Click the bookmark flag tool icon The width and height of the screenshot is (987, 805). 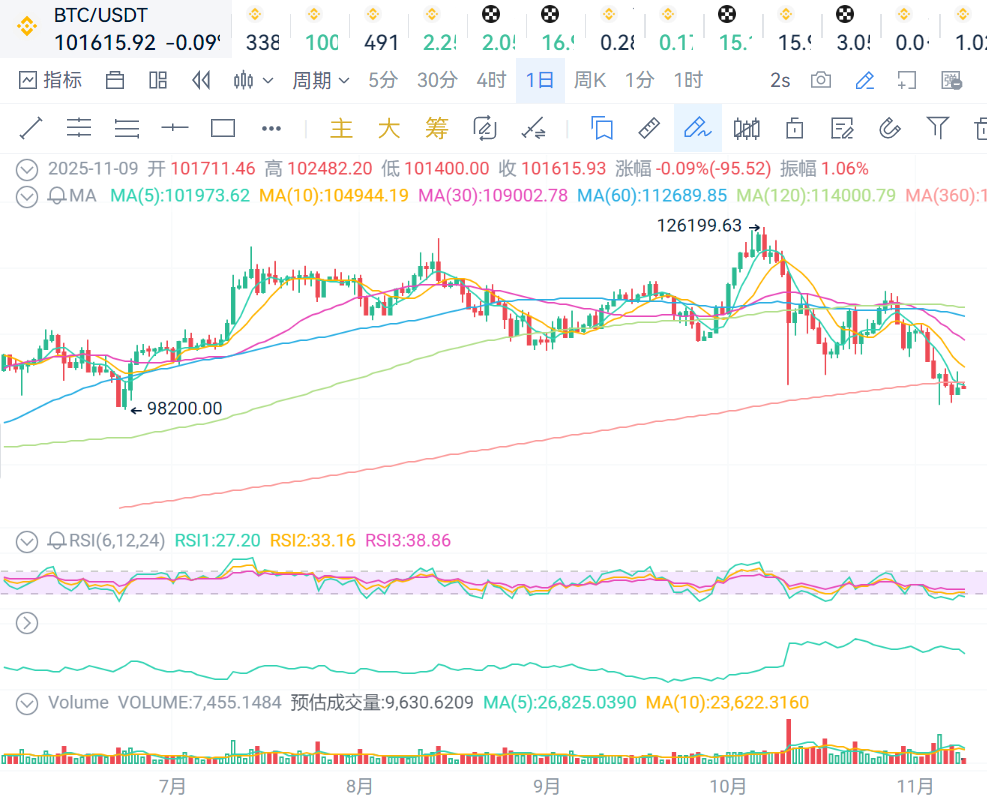[601, 128]
